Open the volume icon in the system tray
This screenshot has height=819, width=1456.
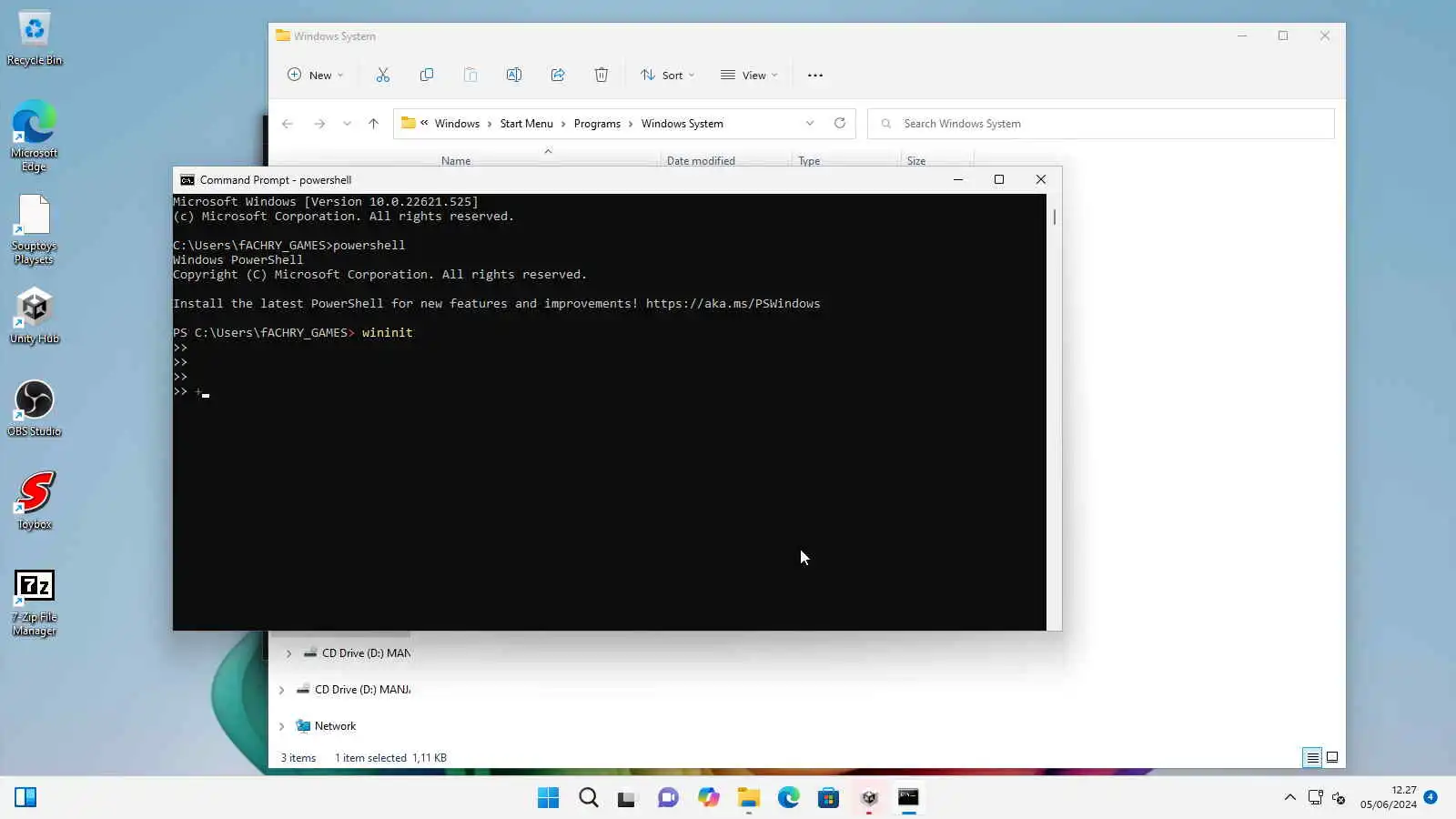click(1339, 798)
